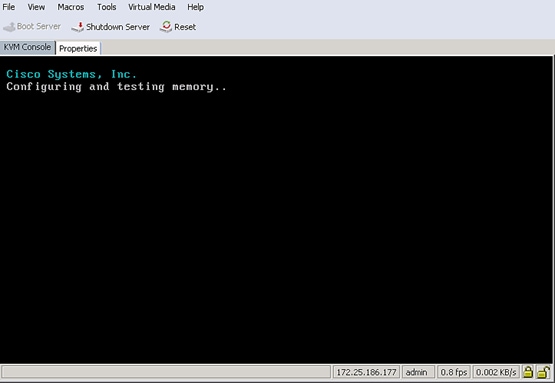Open the Macros menu
The image size is (555, 383).
[71, 7]
